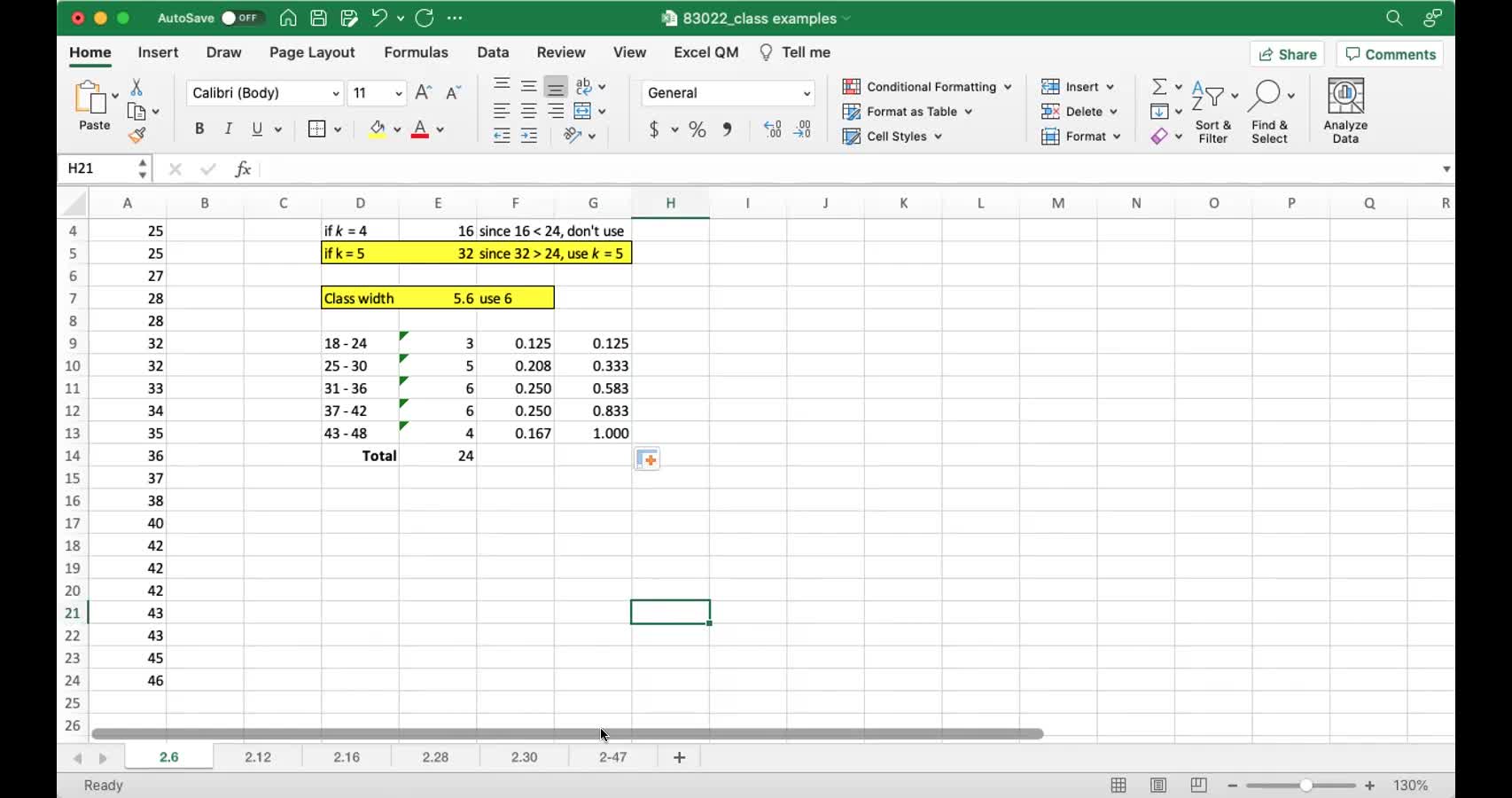
Task: Open the Page Layout ribbon tab
Action: pos(312,52)
